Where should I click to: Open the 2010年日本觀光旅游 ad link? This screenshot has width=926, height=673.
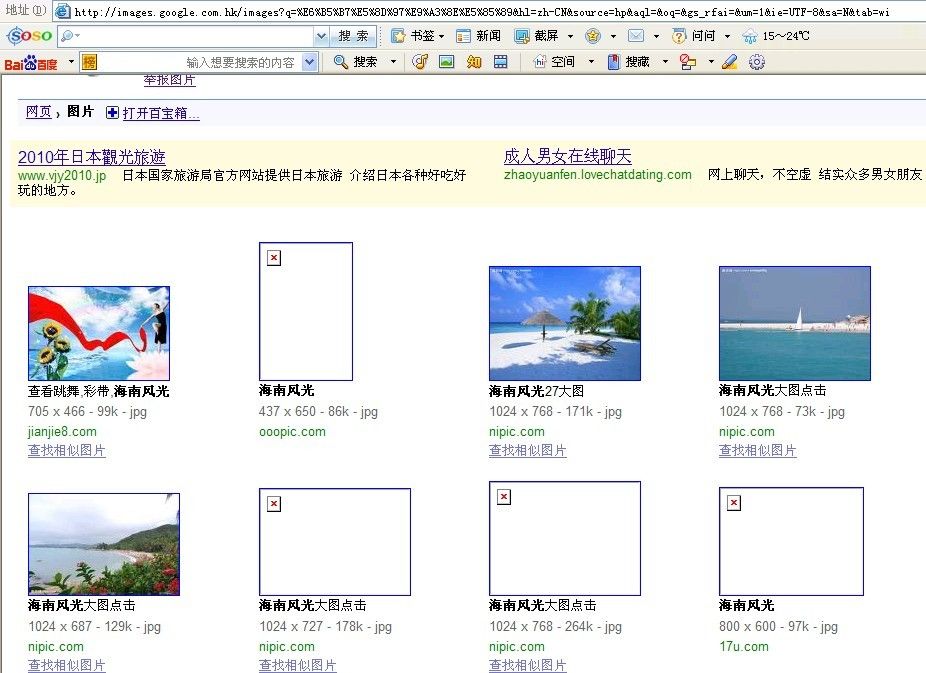tap(91, 157)
